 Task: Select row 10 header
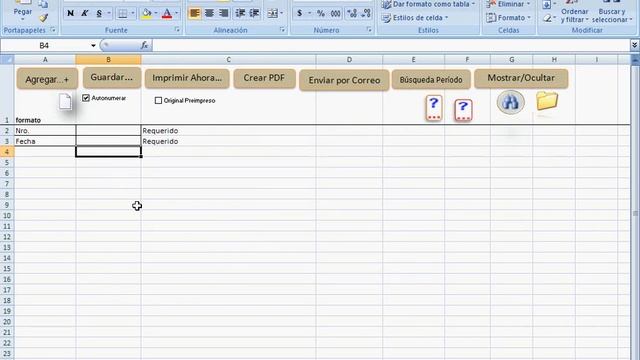coord(7,216)
